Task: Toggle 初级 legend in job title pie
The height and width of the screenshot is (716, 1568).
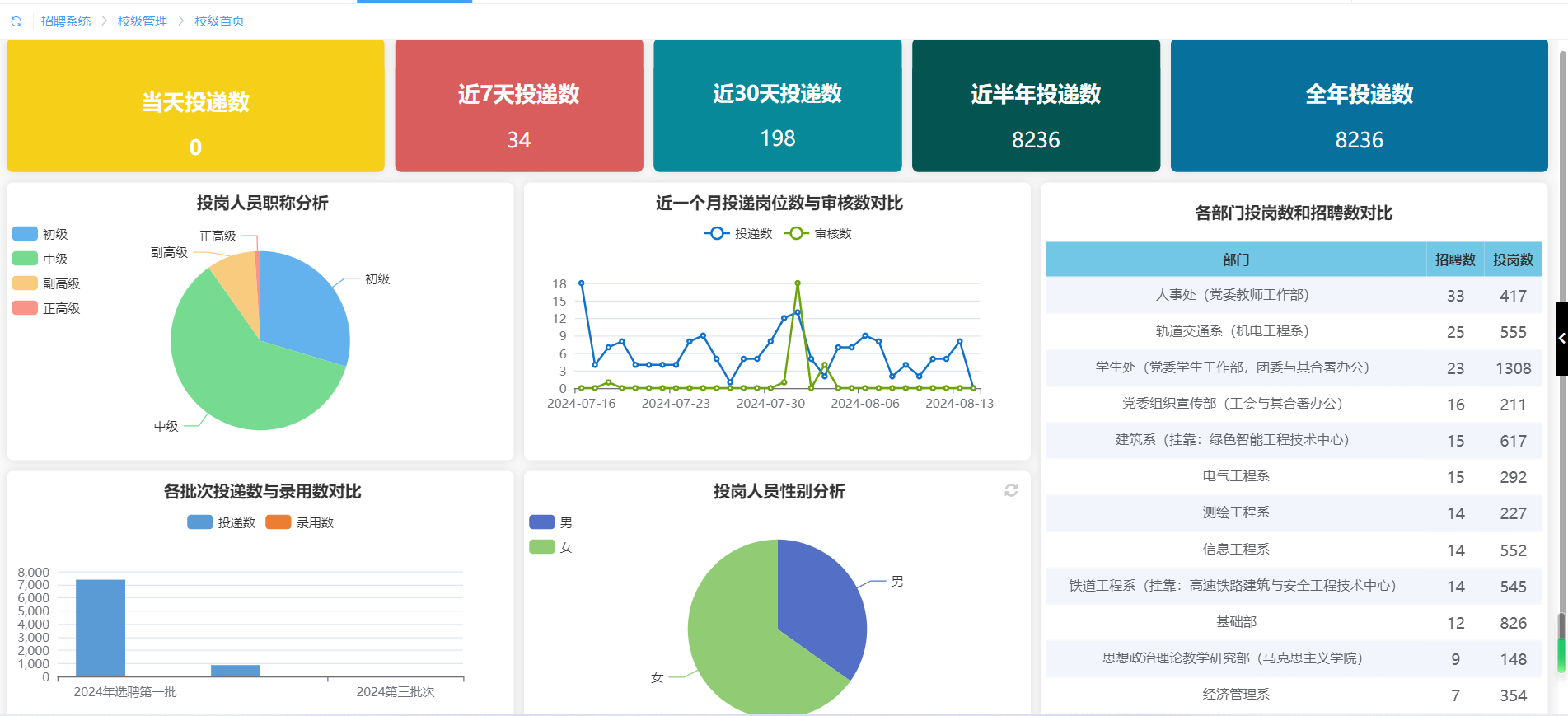Action: click(40, 234)
